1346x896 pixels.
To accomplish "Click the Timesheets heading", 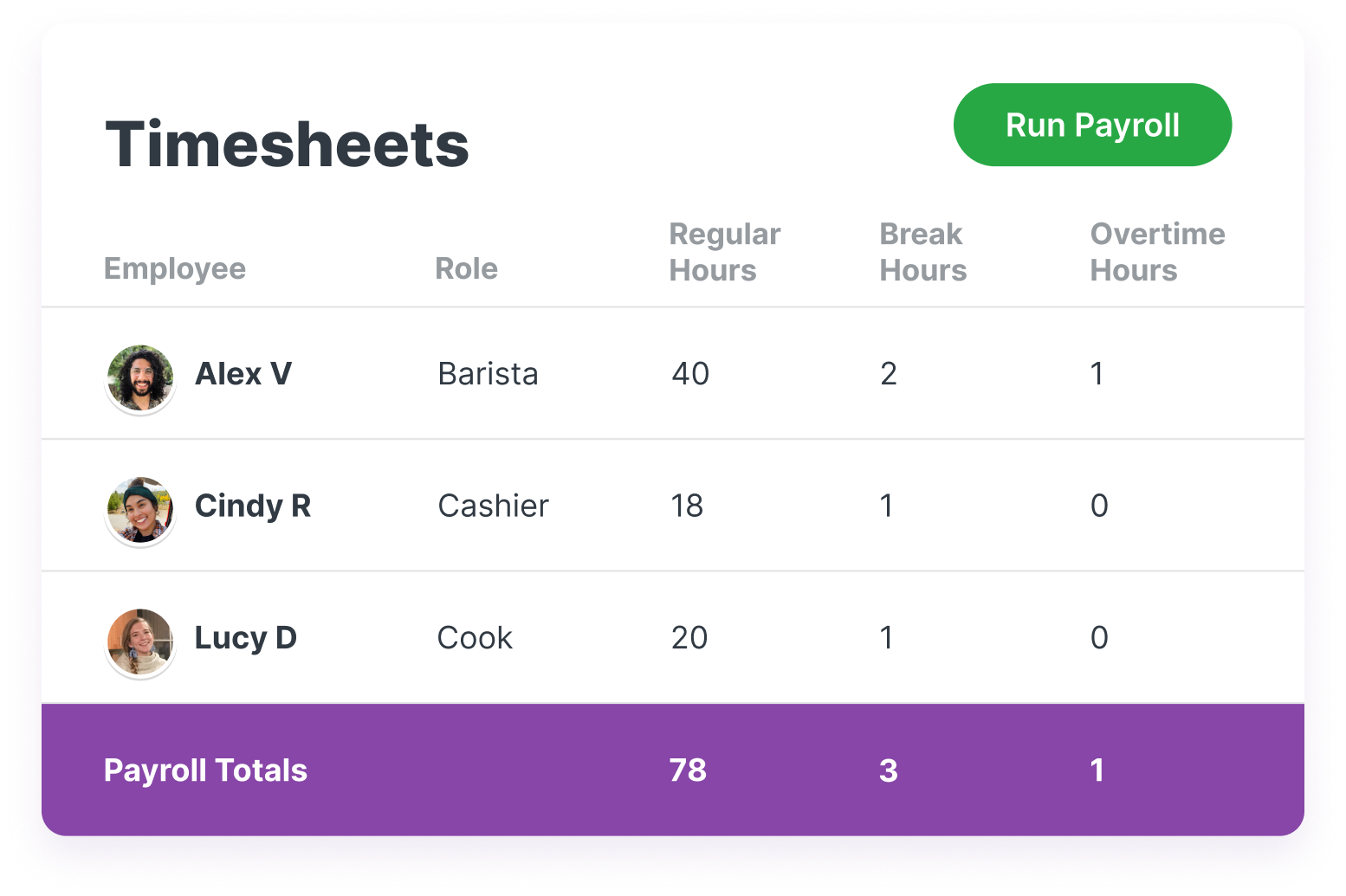I will (288, 144).
